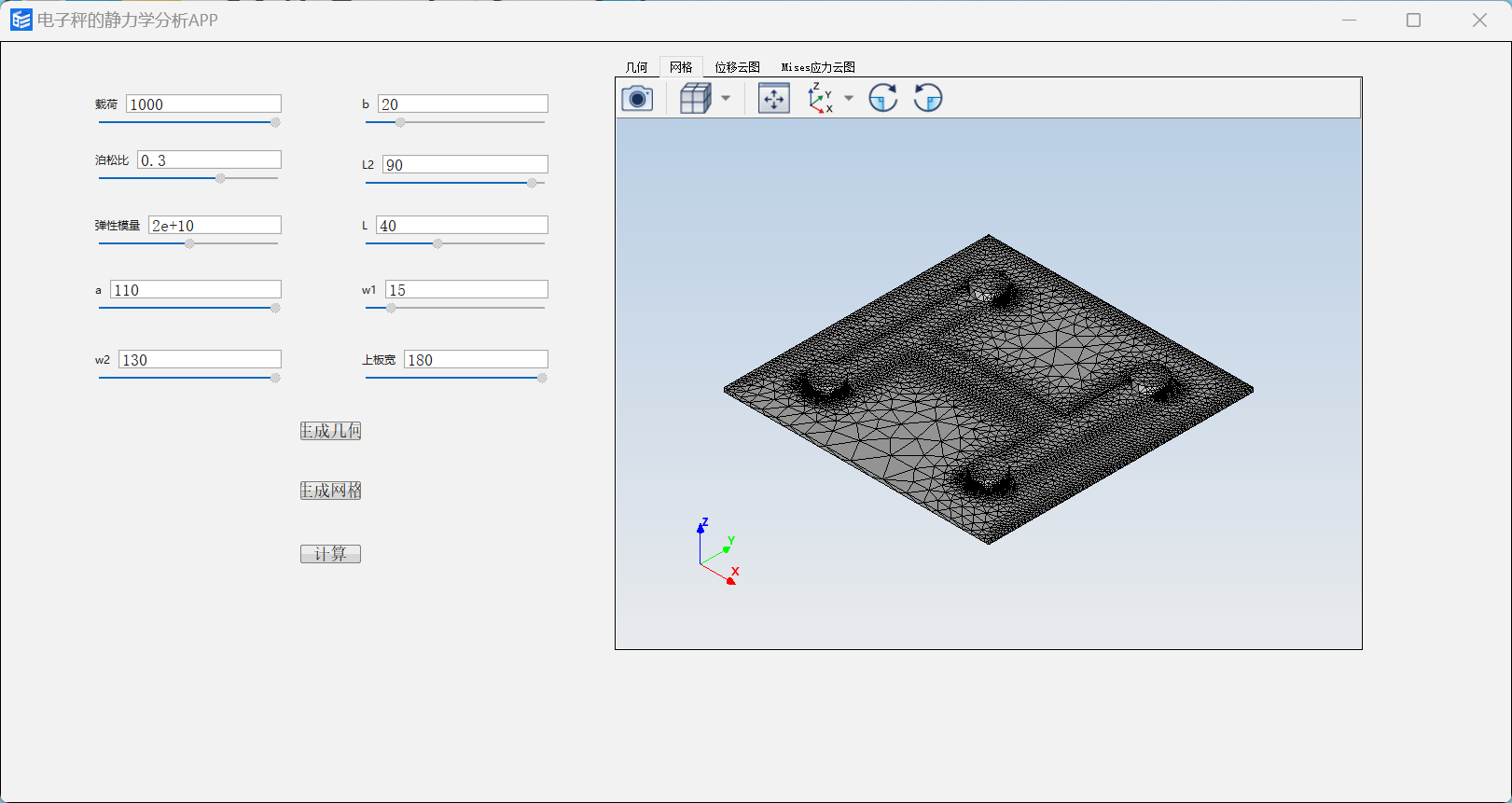Screen dimensions: 1512x803
Task: Click the meshed plate model in viewport
Action: click(989, 389)
